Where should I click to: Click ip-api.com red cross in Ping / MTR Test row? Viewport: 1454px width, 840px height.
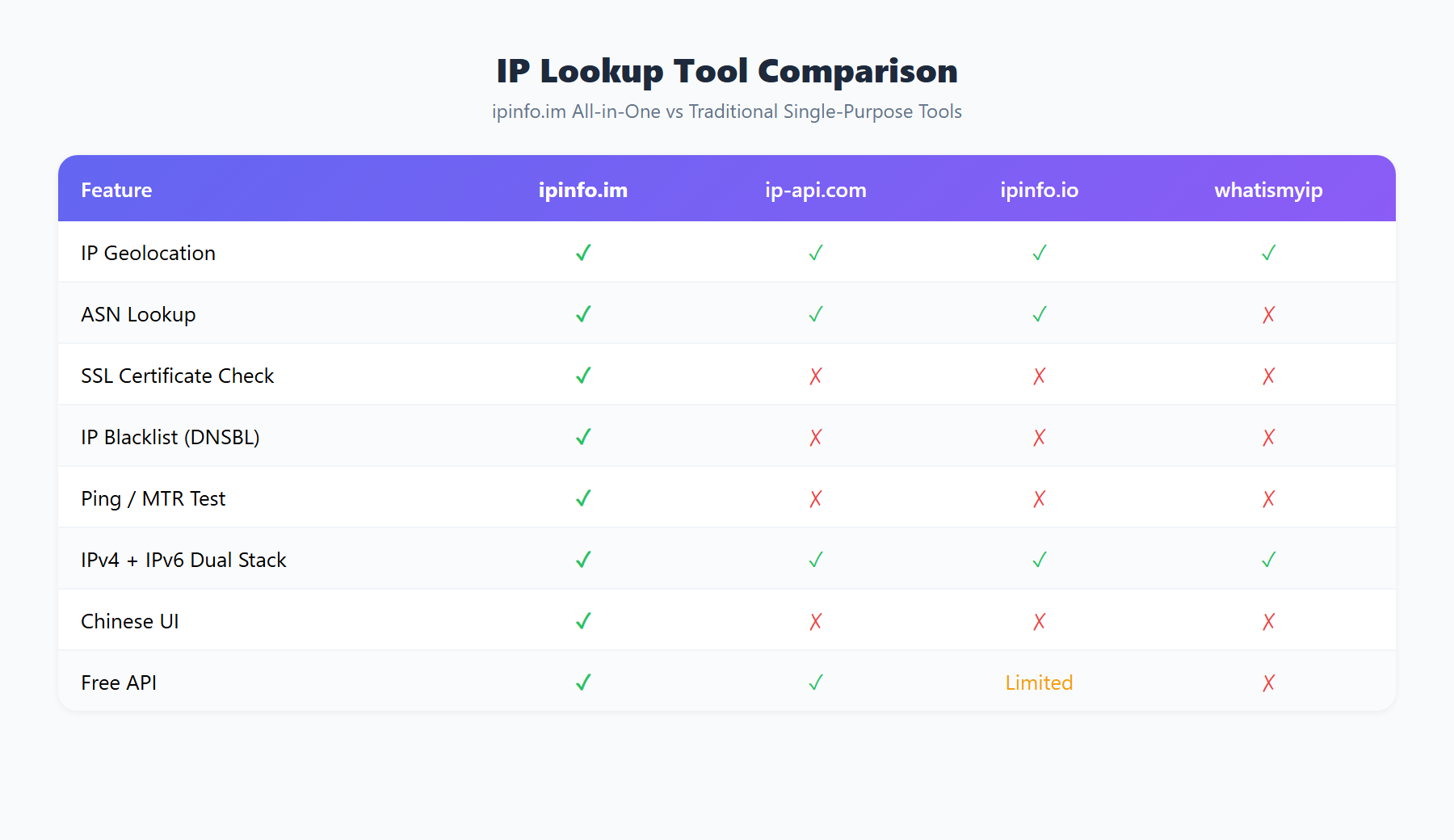tap(816, 498)
